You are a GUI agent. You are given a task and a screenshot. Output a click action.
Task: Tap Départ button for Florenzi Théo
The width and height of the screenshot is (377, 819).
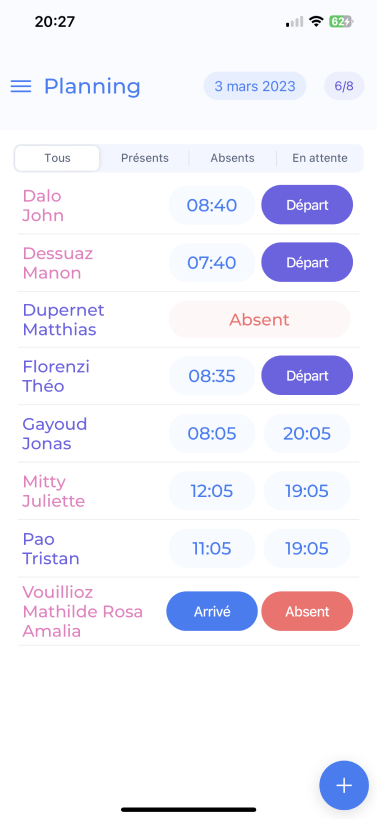(x=307, y=376)
